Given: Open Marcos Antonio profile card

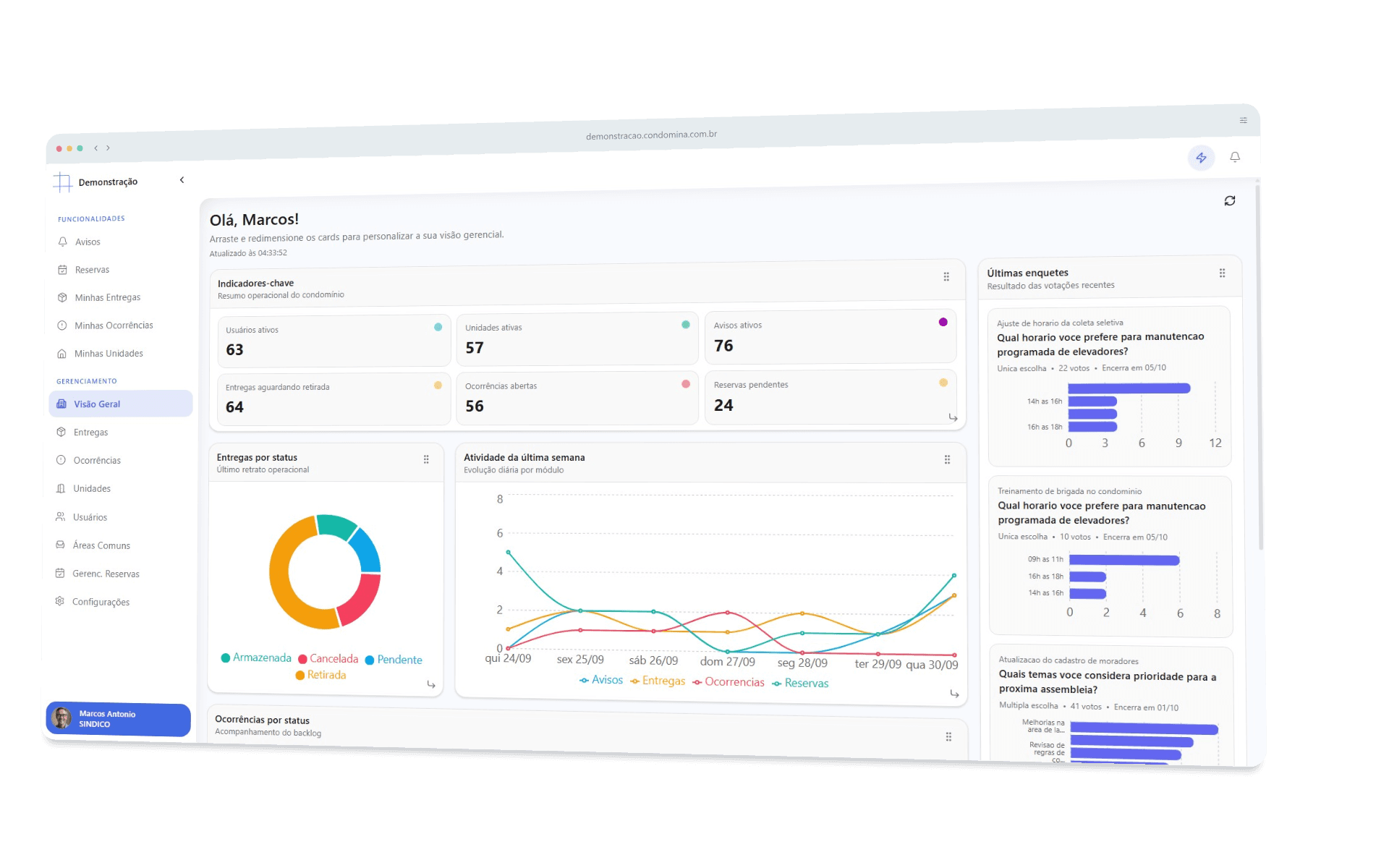Looking at the screenshot, I should point(119,719).
